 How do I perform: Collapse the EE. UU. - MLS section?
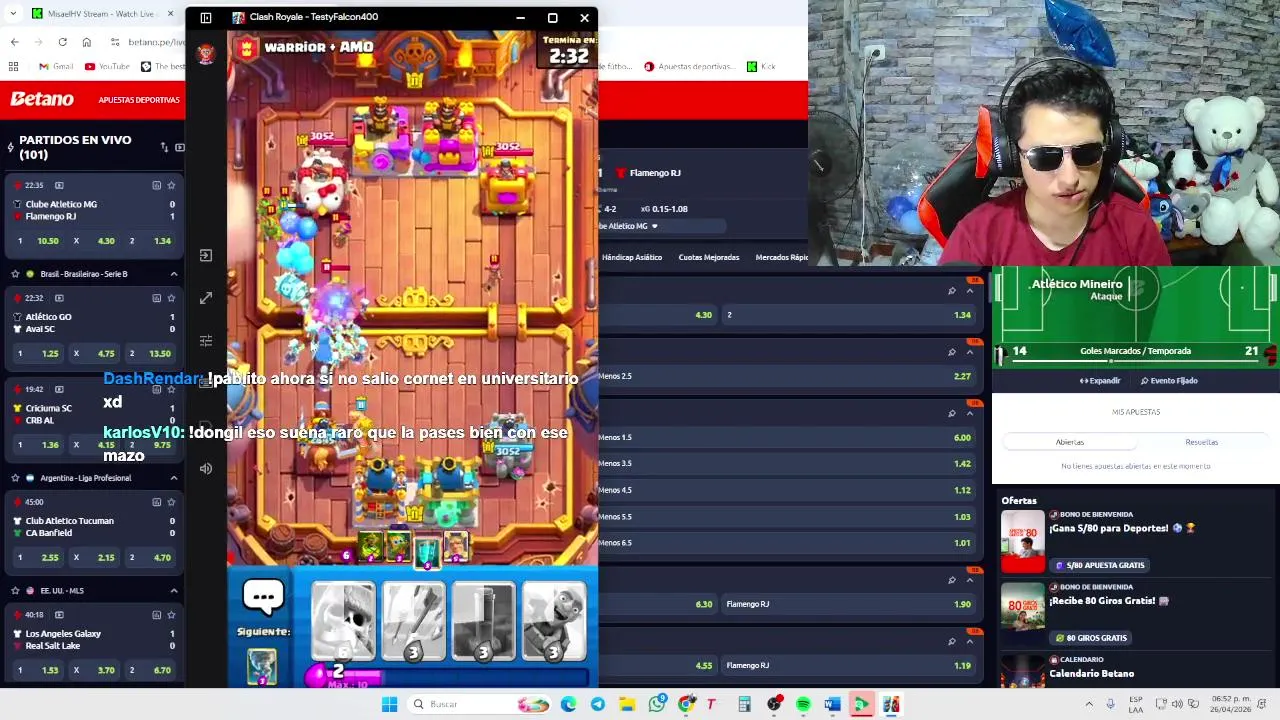[174, 591]
